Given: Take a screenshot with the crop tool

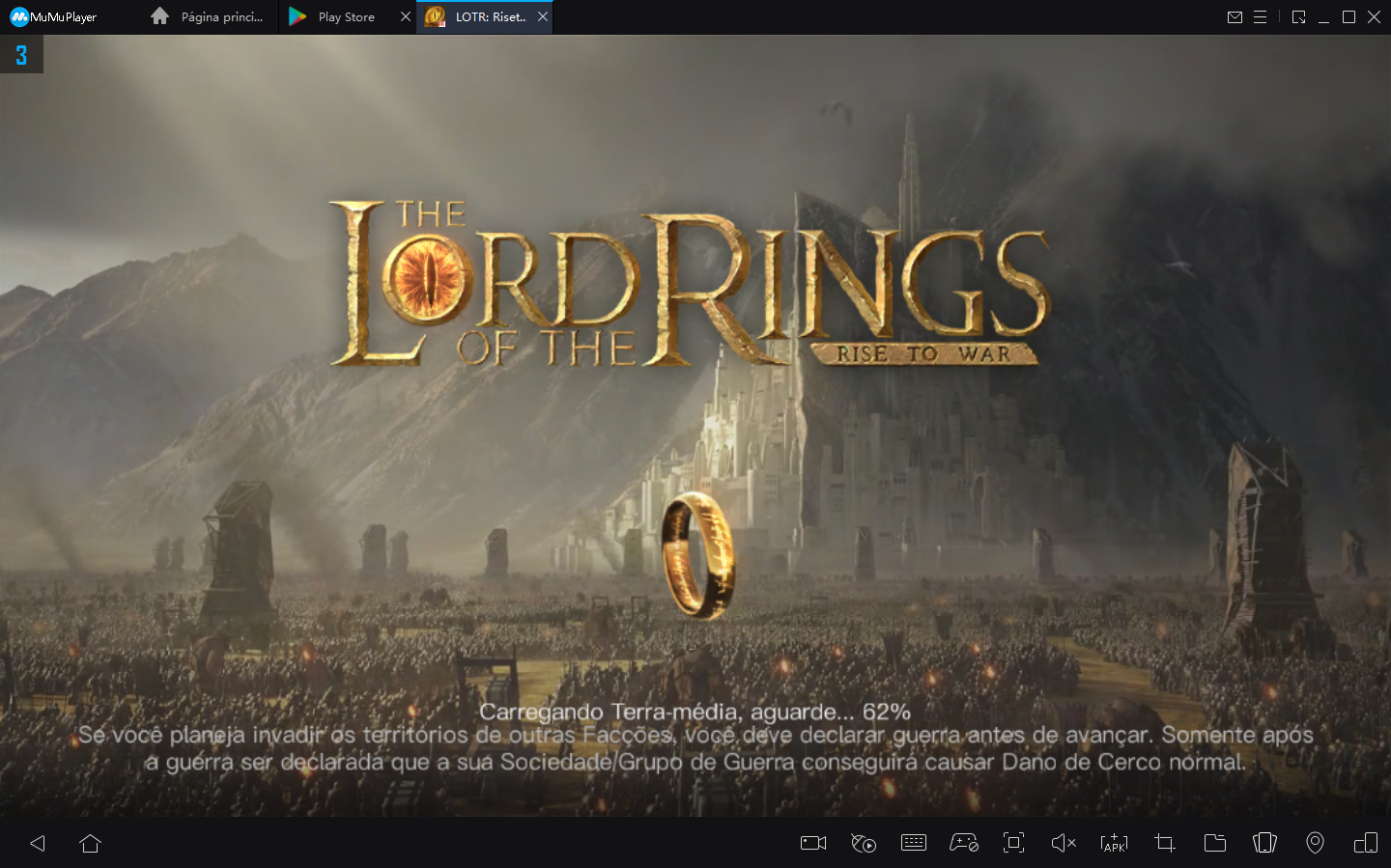Looking at the screenshot, I should tap(1164, 843).
